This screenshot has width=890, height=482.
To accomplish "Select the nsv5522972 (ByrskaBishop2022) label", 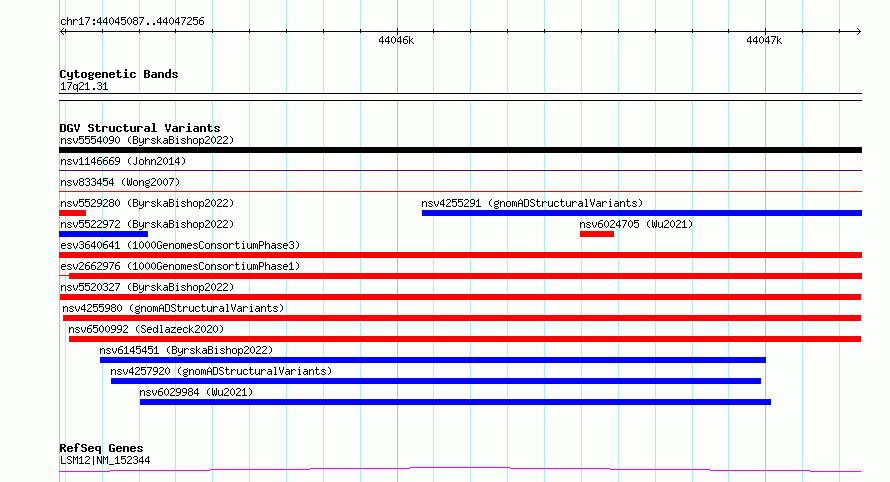I will click(x=147, y=224).
